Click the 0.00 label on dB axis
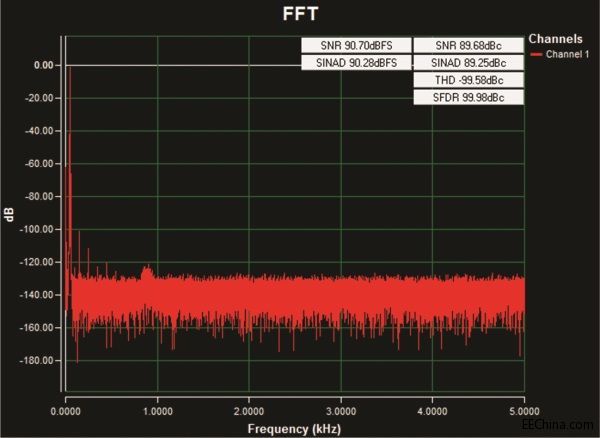Screen dimensions: 600x438 pos(43,65)
